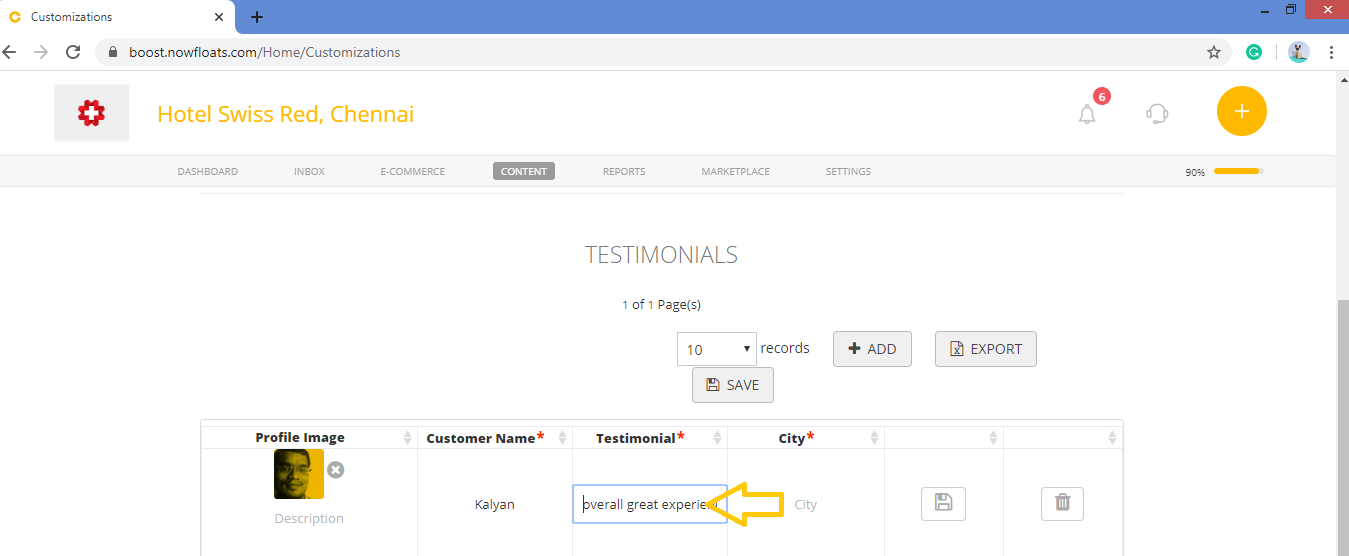Click the SAVE button above table
The height and width of the screenshot is (556, 1349).
click(733, 385)
